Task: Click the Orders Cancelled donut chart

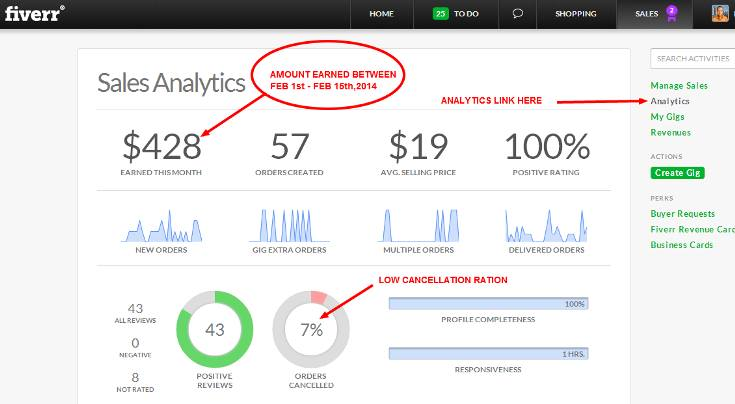Action: pos(311,329)
